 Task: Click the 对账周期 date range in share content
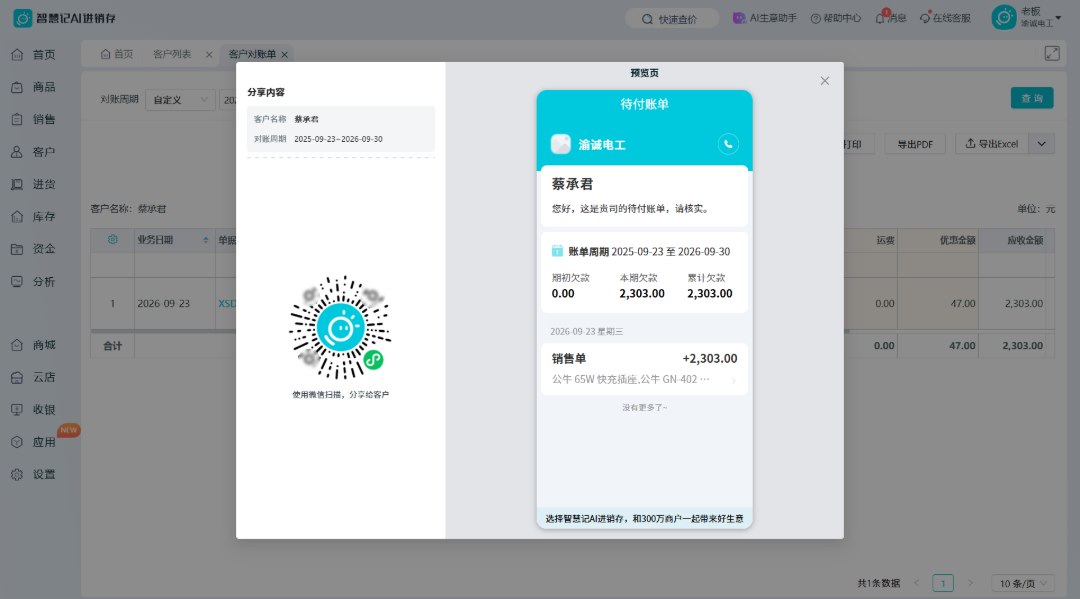(x=338, y=139)
